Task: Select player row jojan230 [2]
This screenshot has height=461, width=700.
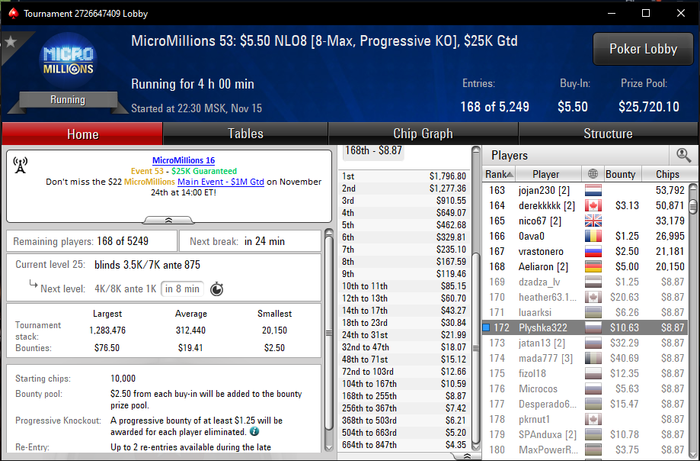Action: pyautogui.click(x=585, y=191)
